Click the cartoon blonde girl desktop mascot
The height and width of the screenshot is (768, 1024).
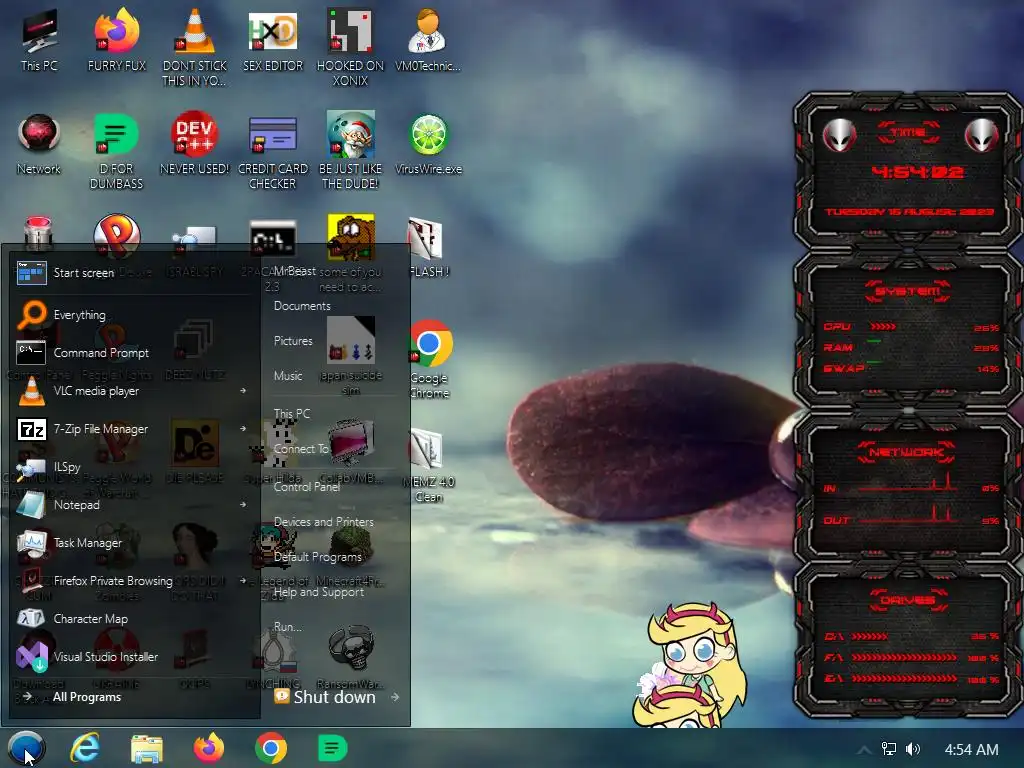(x=689, y=664)
